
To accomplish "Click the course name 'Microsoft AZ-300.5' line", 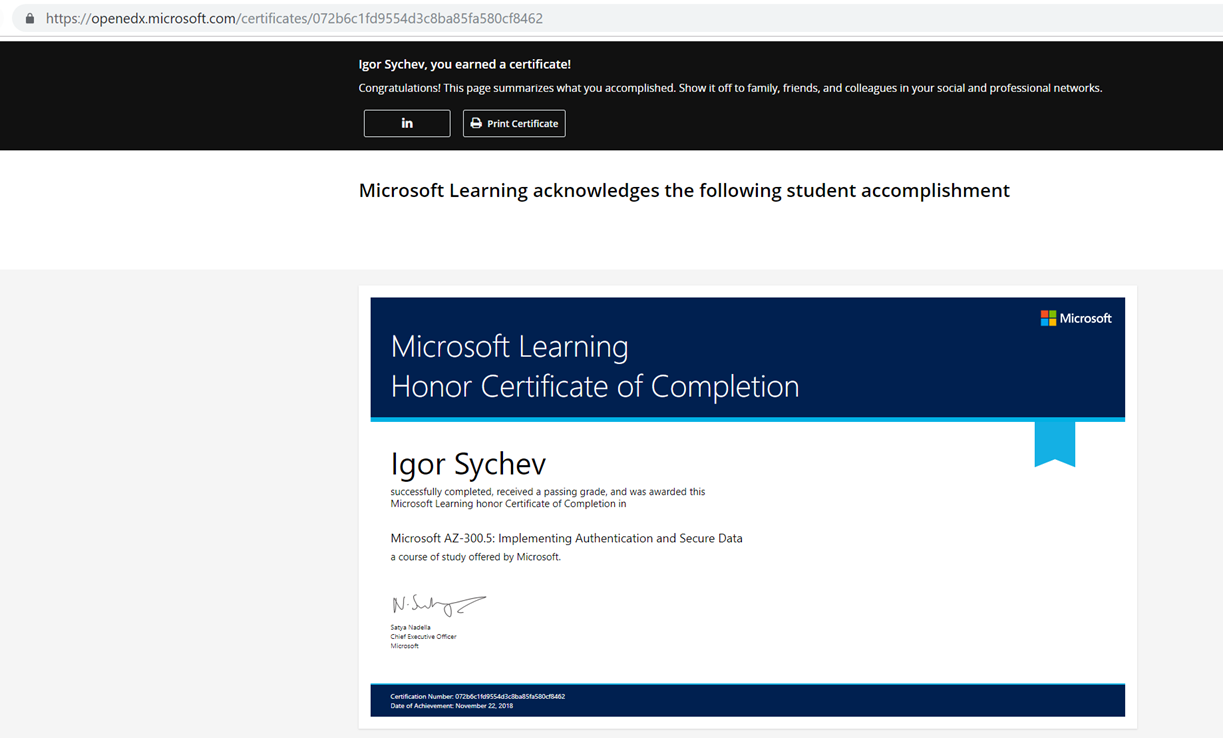I will (x=567, y=538).
